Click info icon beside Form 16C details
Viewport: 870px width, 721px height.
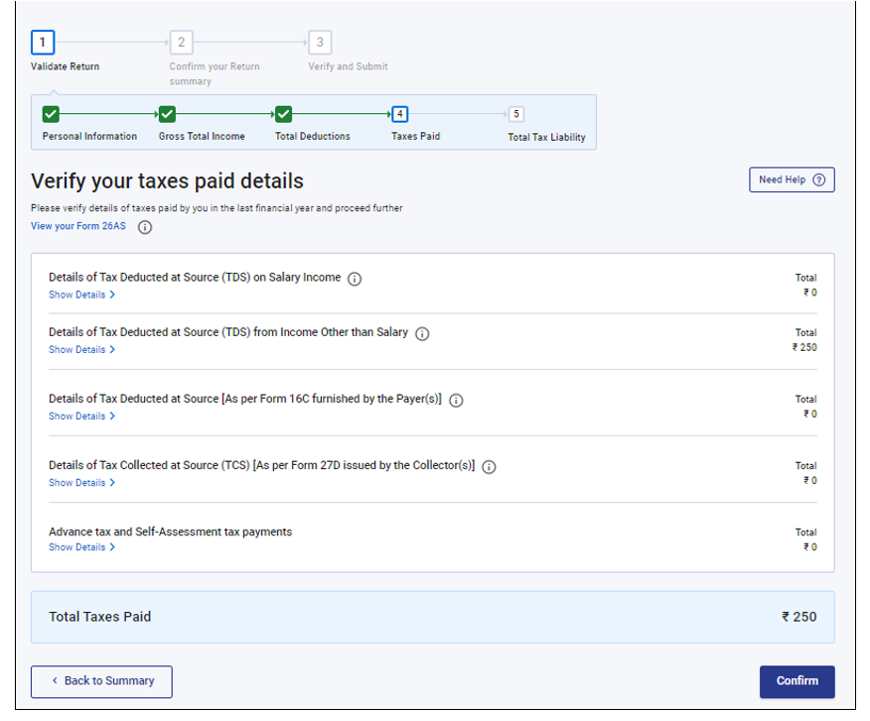click(456, 400)
